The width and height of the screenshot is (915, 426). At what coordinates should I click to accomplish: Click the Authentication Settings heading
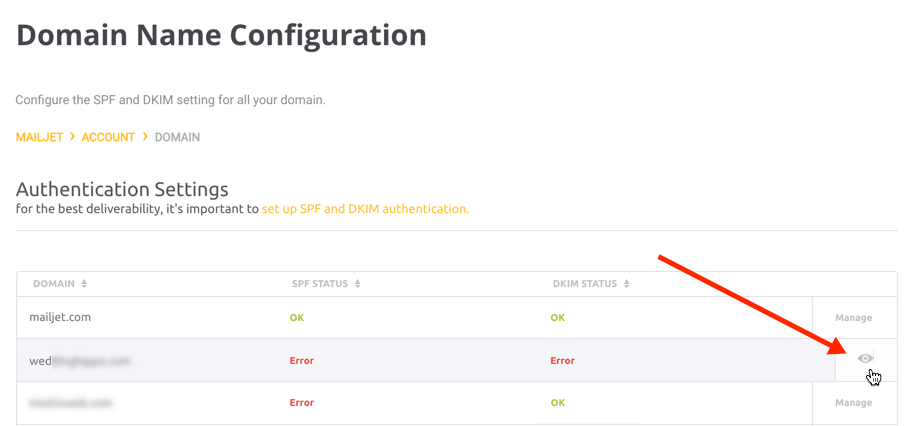click(x=122, y=189)
